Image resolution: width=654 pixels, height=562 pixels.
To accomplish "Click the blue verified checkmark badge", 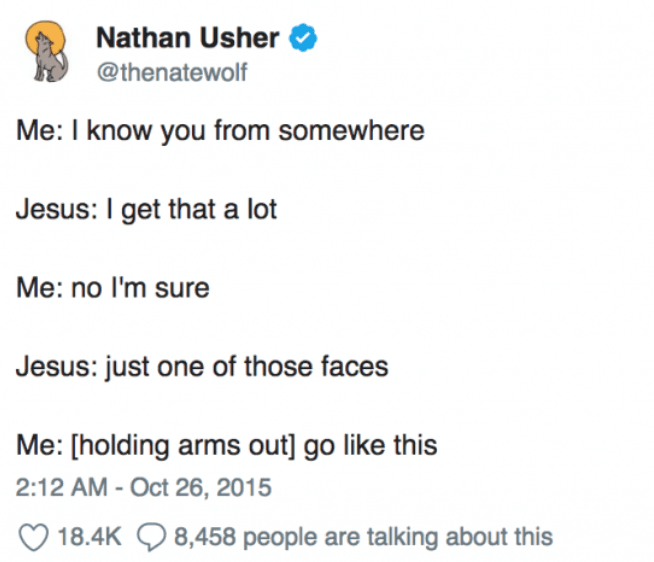I will tap(303, 38).
